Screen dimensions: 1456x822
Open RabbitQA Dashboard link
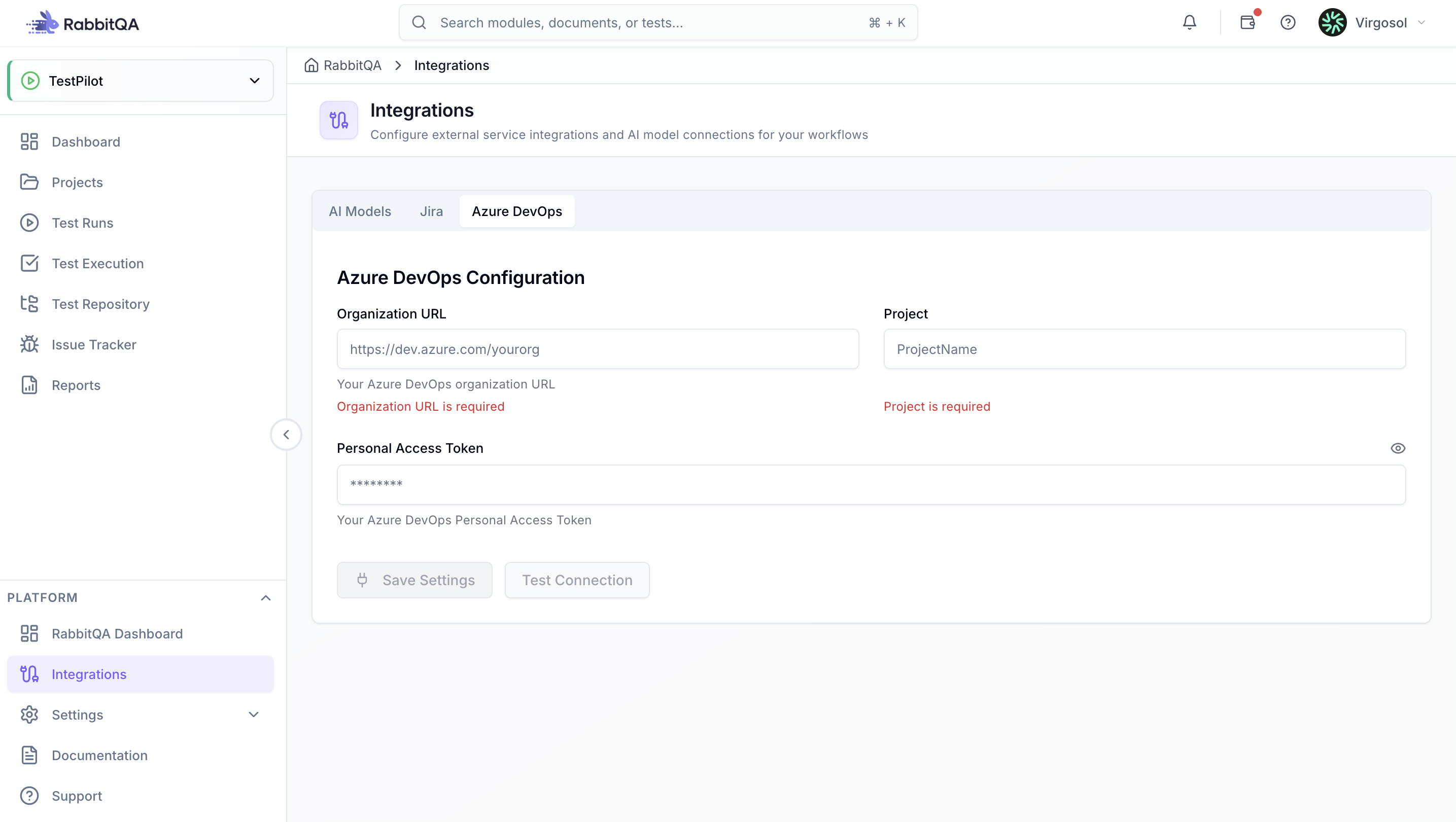(x=141, y=634)
